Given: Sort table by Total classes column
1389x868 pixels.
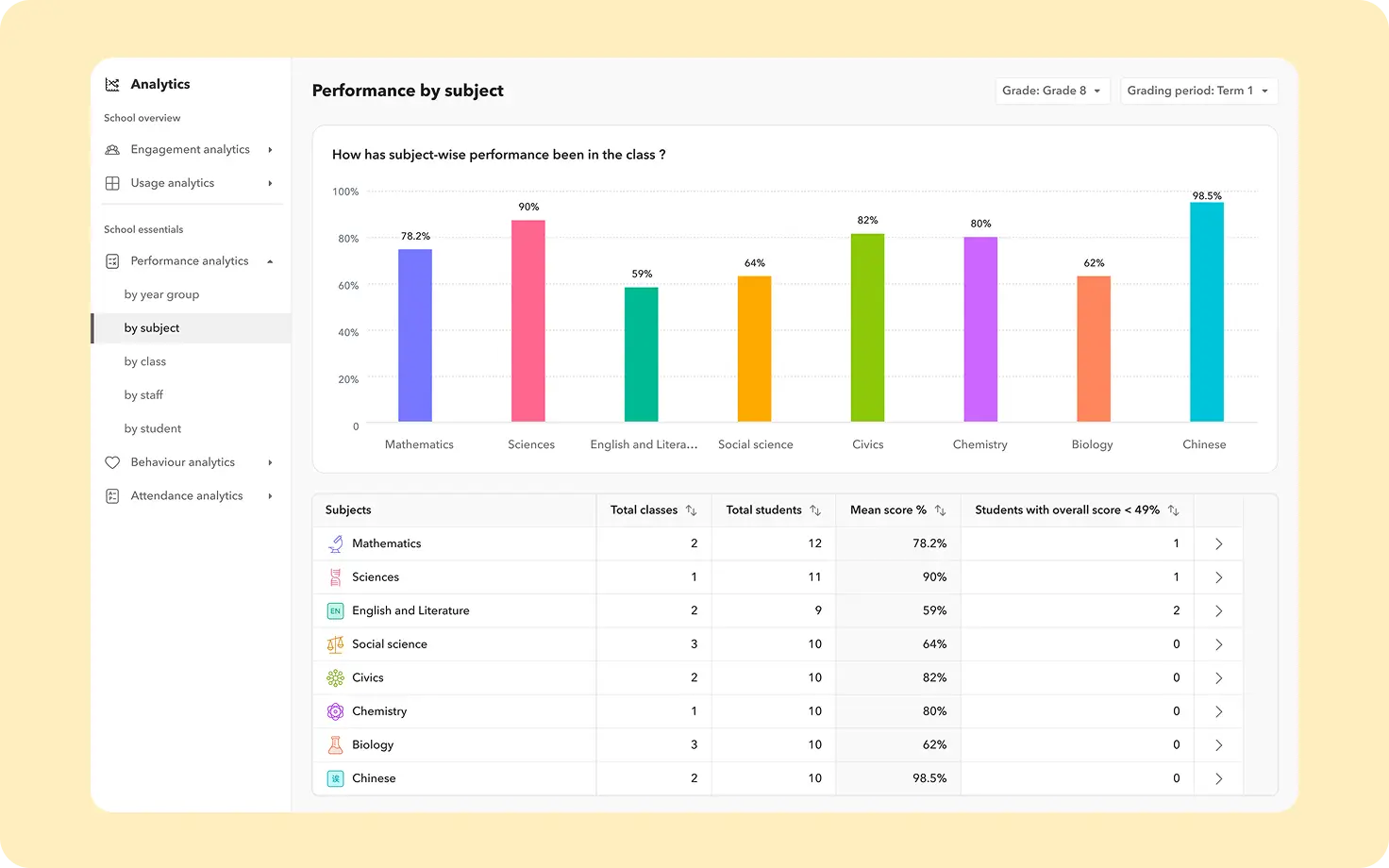Looking at the screenshot, I should 691,510.
